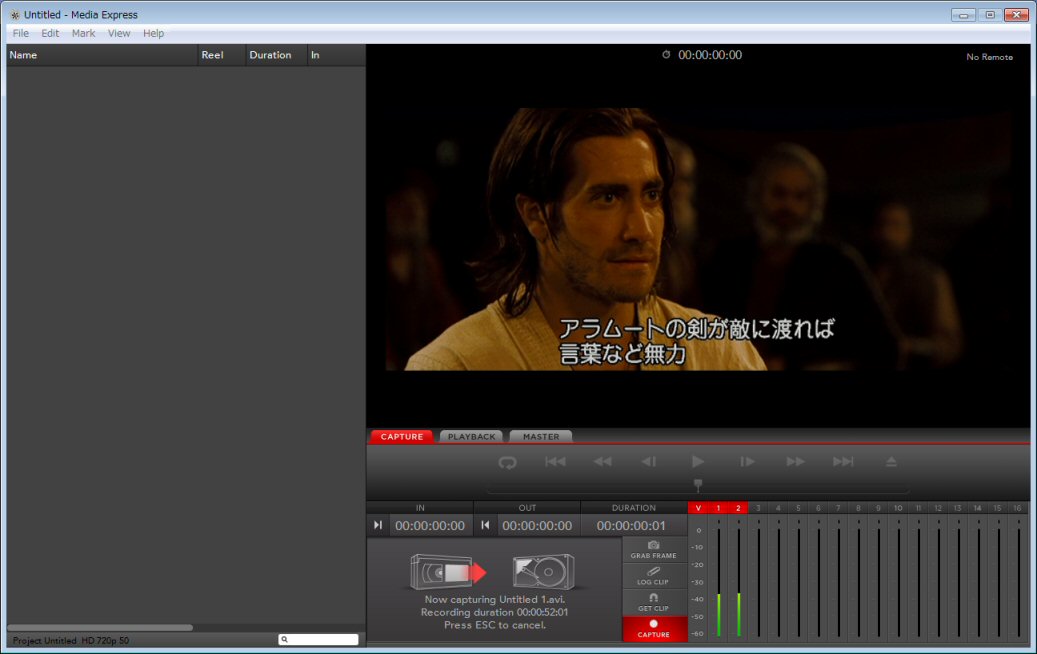Viewport: 1037px width, 654px height.
Task: Enable audio channel 5
Action: pyautogui.click(x=798, y=508)
